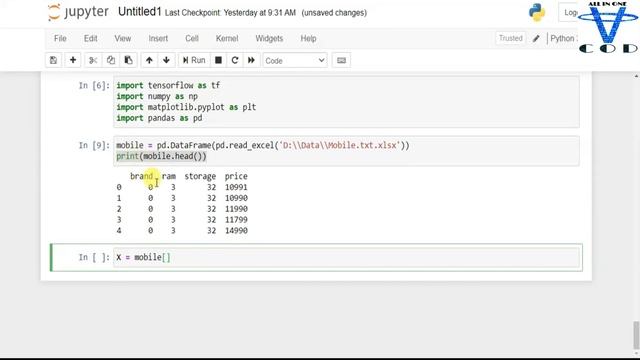Click the Trusted notebook button
This screenshot has height=360, width=640.
coord(510,38)
